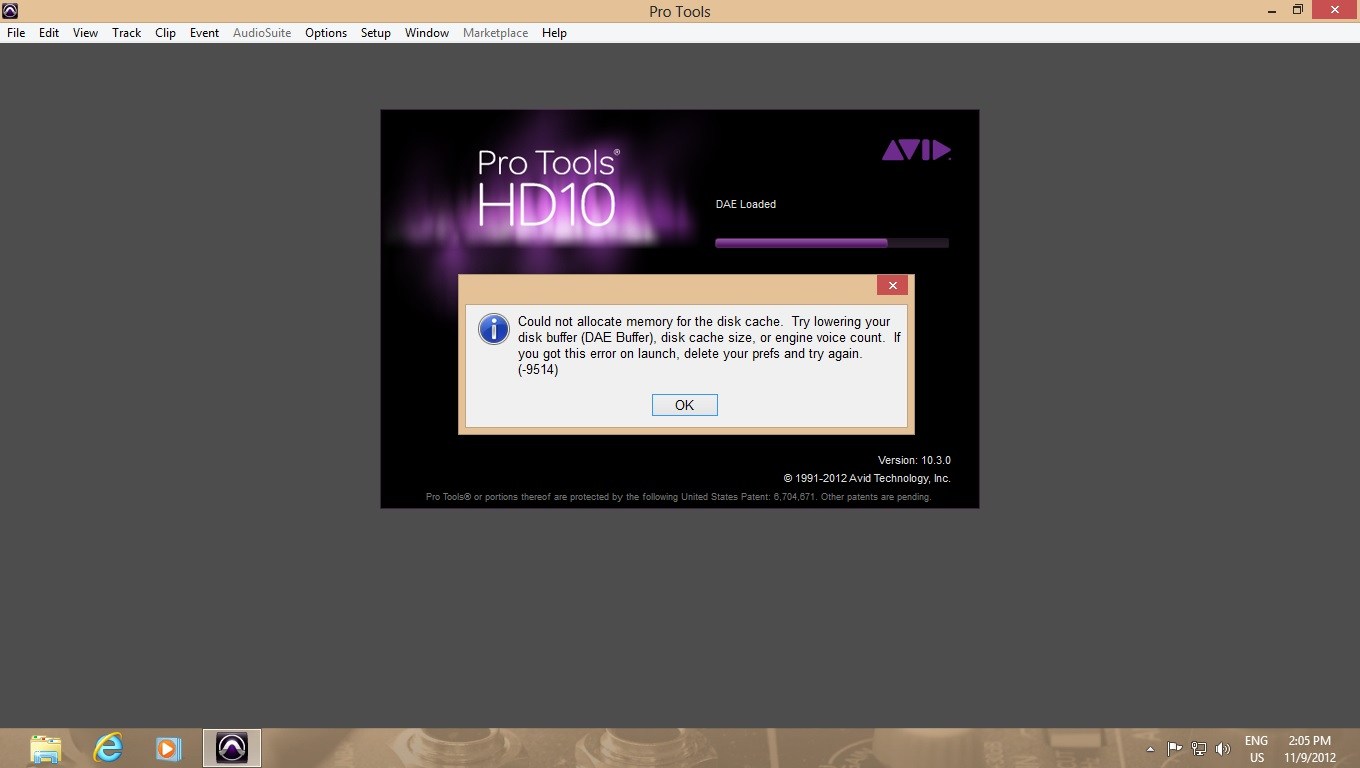The height and width of the screenshot is (768, 1360).
Task: Show hidden system tray icons
Action: pyautogui.click(x=1150, y=748)
